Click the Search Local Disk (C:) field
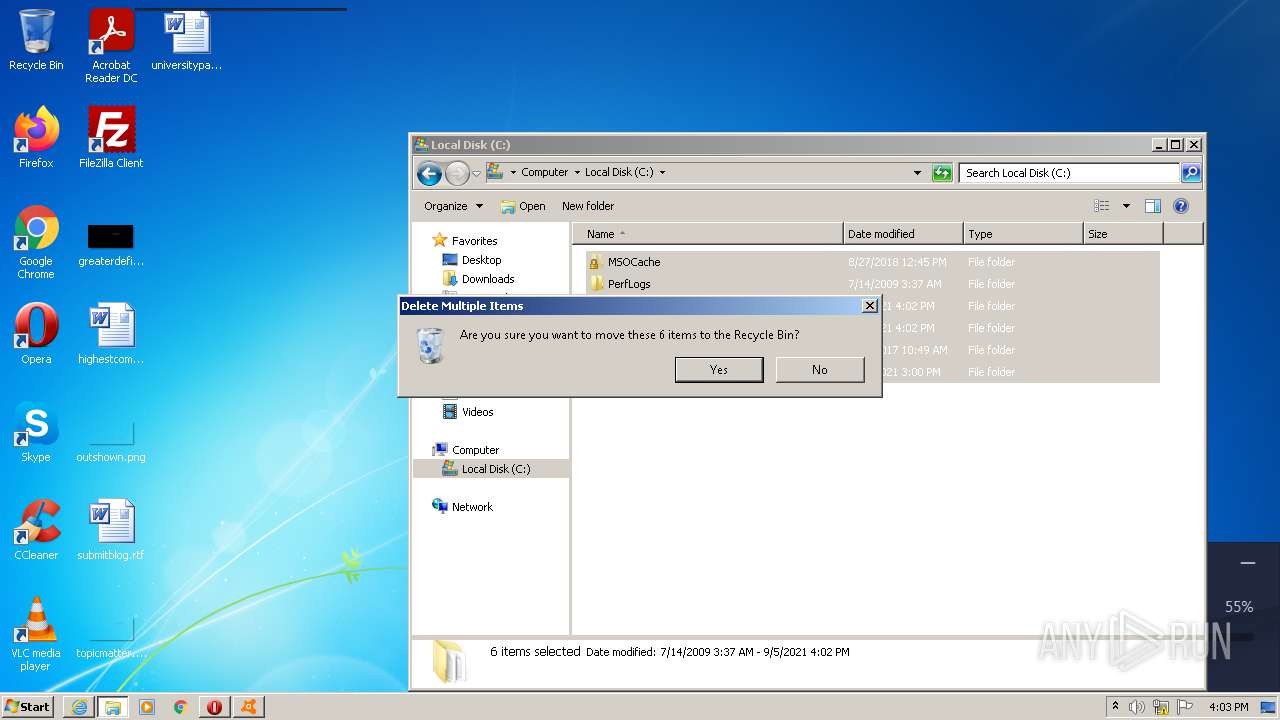This screenshot has width=1280, height=720. 1069,173
